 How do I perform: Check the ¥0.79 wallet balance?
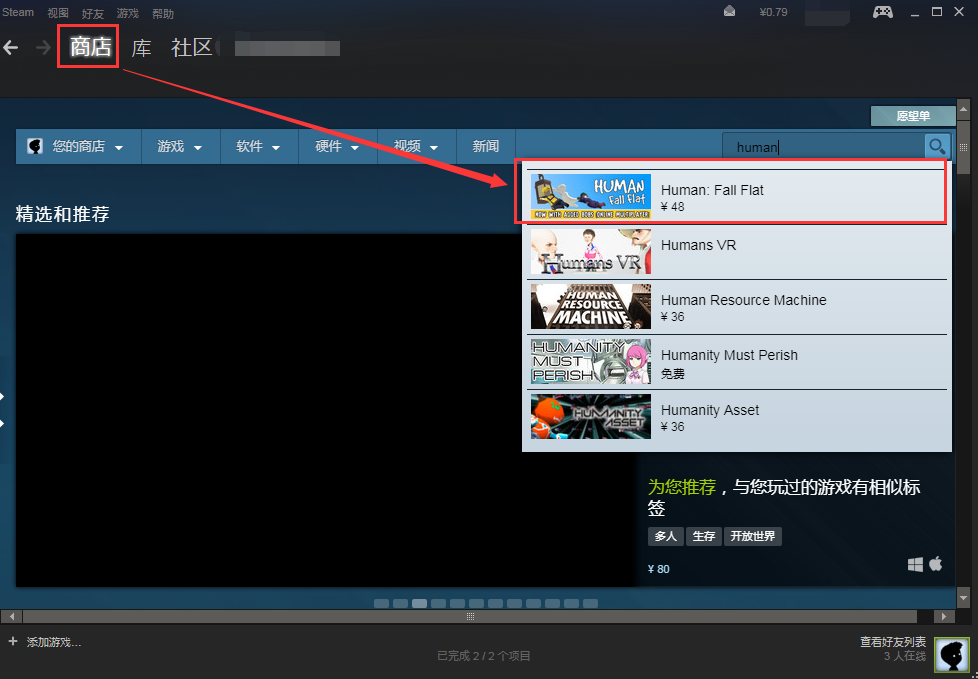(x=773, y=12)
